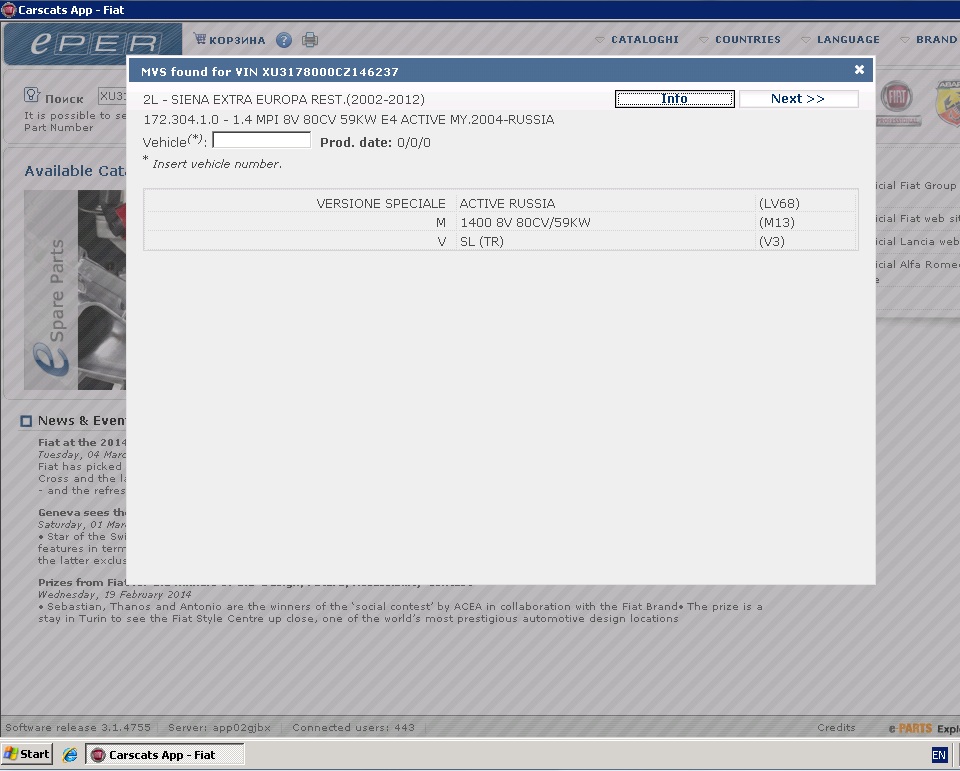This screenshot has height=771, width=960.
Task: Open the Fiat Group official link
Action: tap(916, 186)
